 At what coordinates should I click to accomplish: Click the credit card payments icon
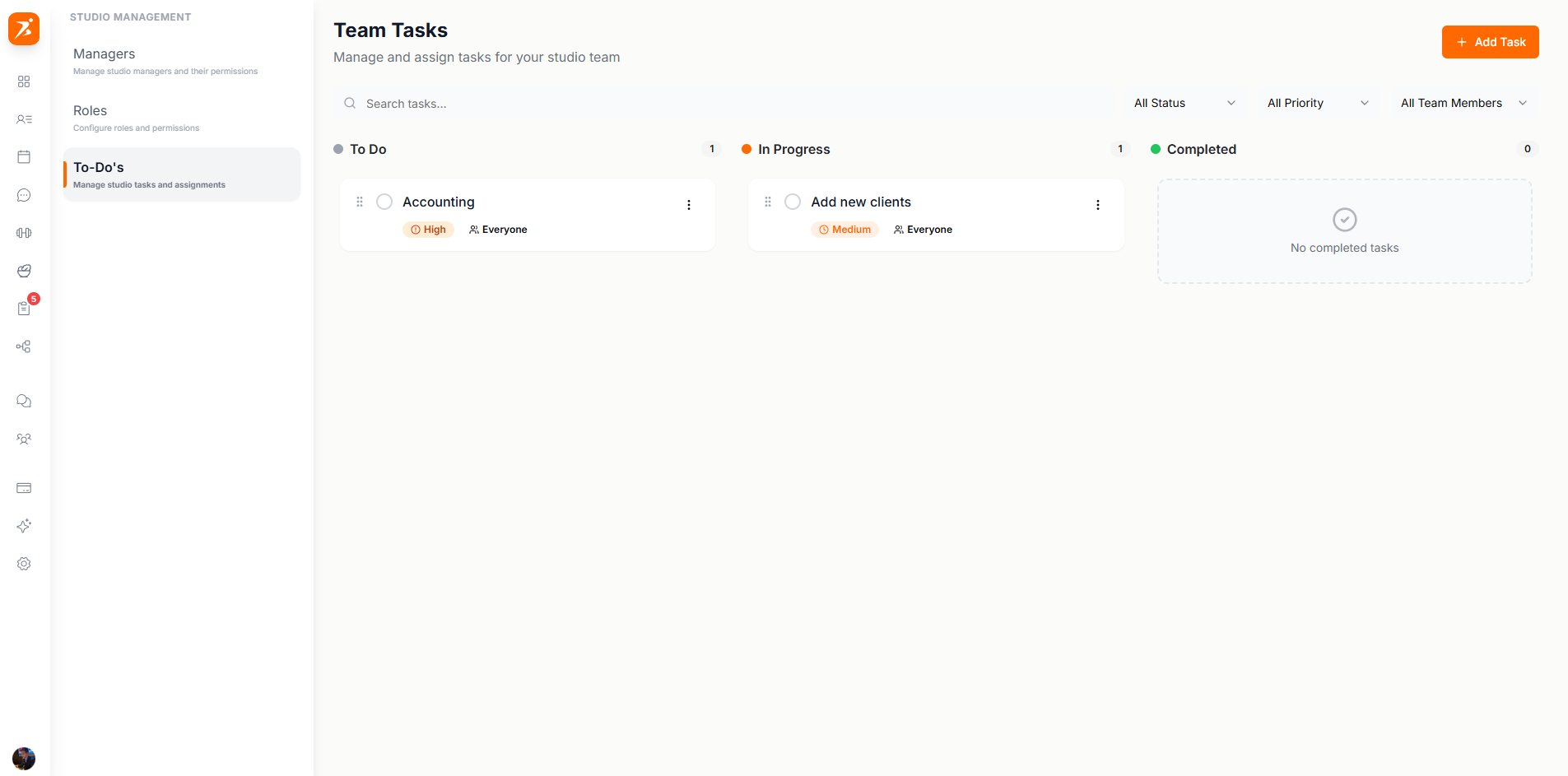click(24, 488)
